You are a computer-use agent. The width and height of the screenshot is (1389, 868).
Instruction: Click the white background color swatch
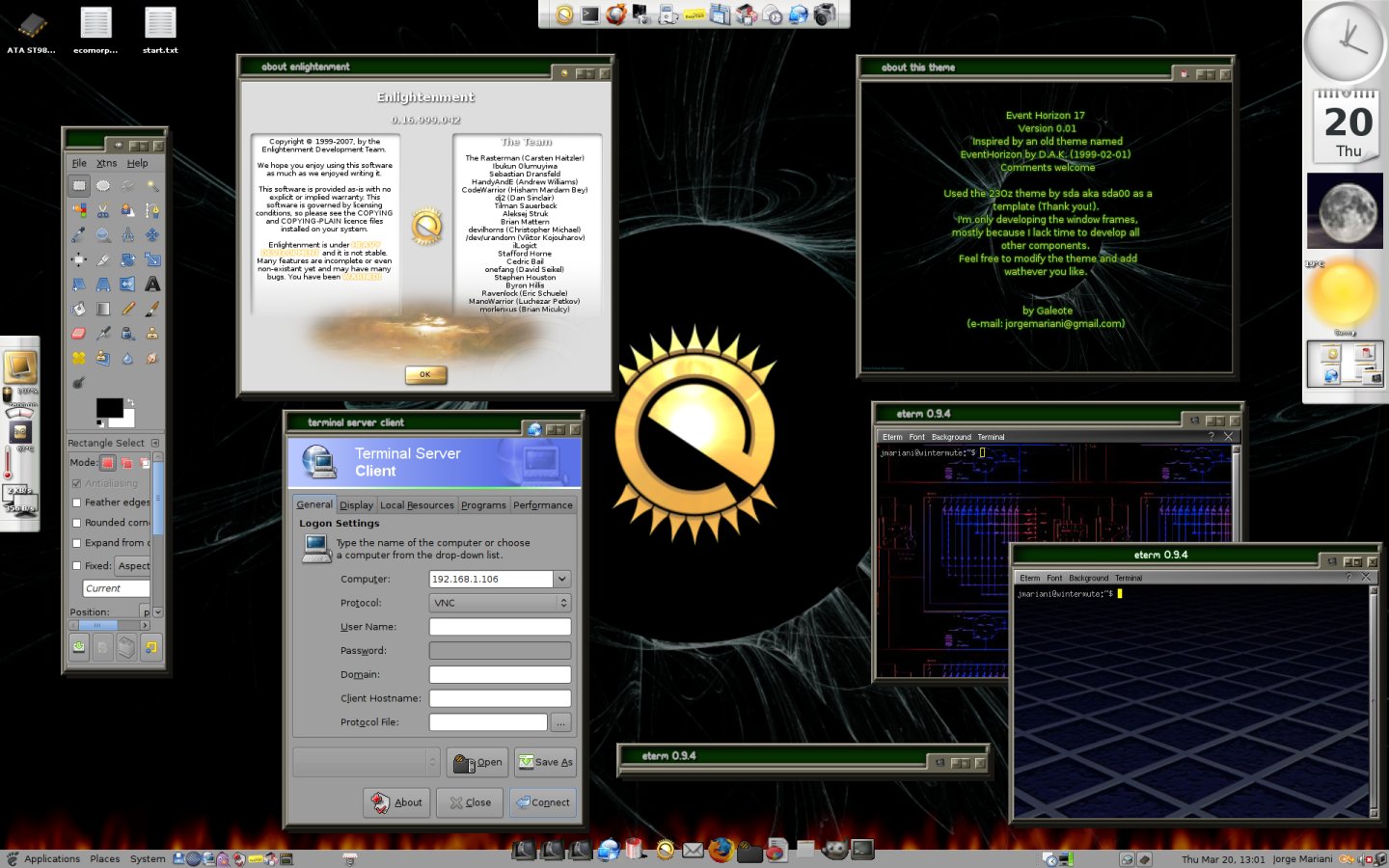125,420
